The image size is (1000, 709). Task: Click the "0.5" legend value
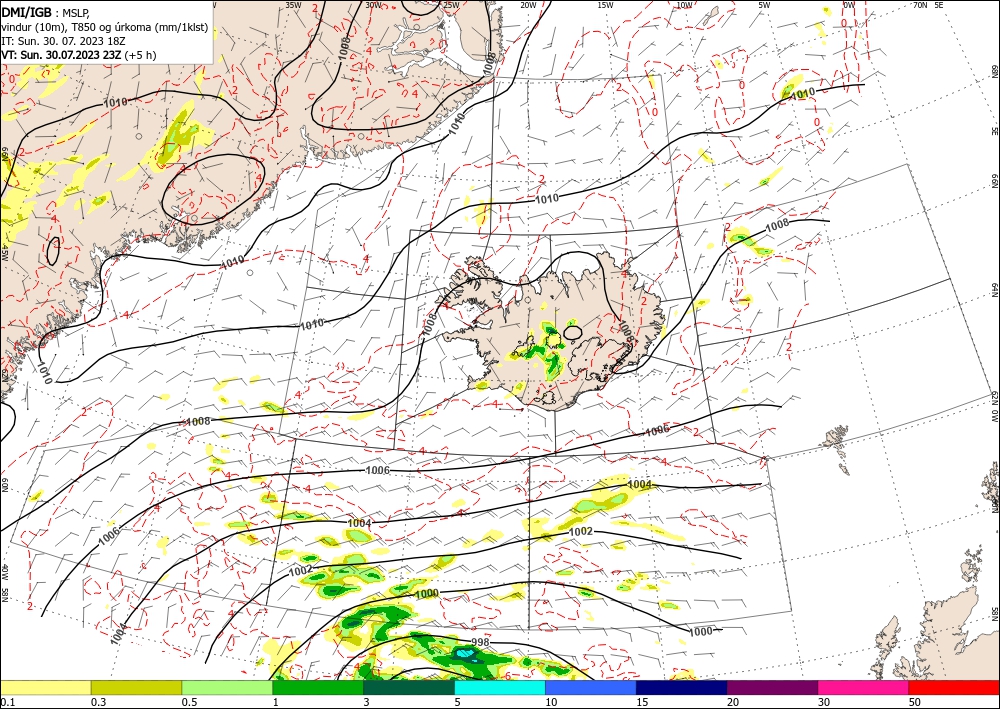[x=188, y=702]
